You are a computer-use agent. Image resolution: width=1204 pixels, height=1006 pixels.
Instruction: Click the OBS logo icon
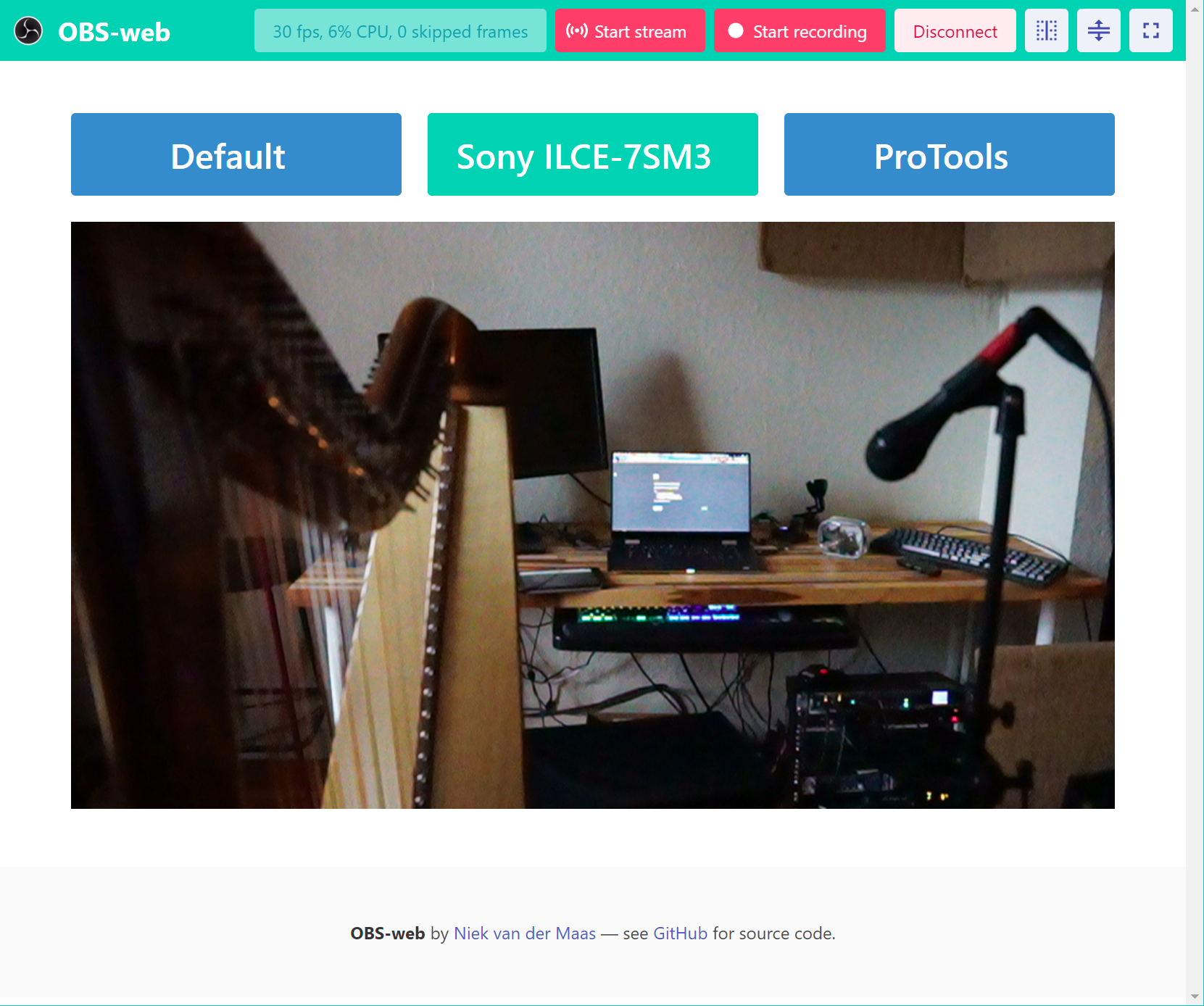tap(28, 31)
